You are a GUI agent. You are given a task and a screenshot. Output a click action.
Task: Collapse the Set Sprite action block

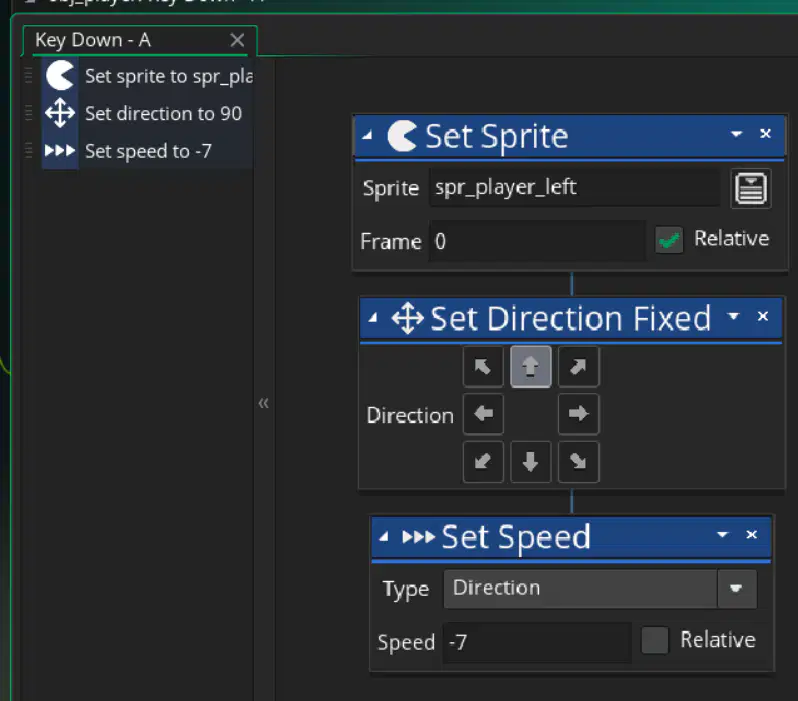coord(367,135)
